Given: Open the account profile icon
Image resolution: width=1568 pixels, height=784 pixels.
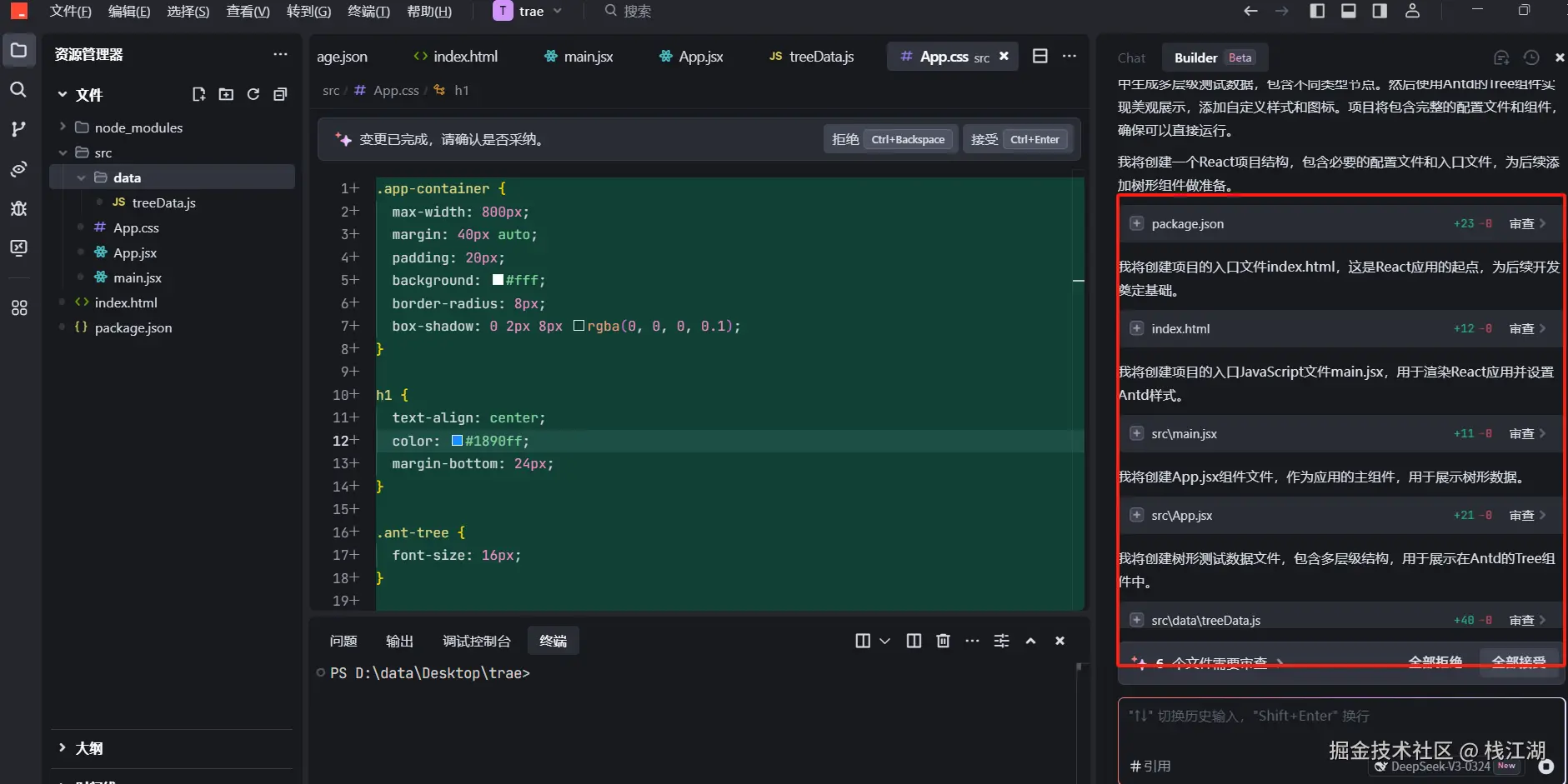Looking at the screenshot, I should pyautogui.click(x=1412, y=11).
